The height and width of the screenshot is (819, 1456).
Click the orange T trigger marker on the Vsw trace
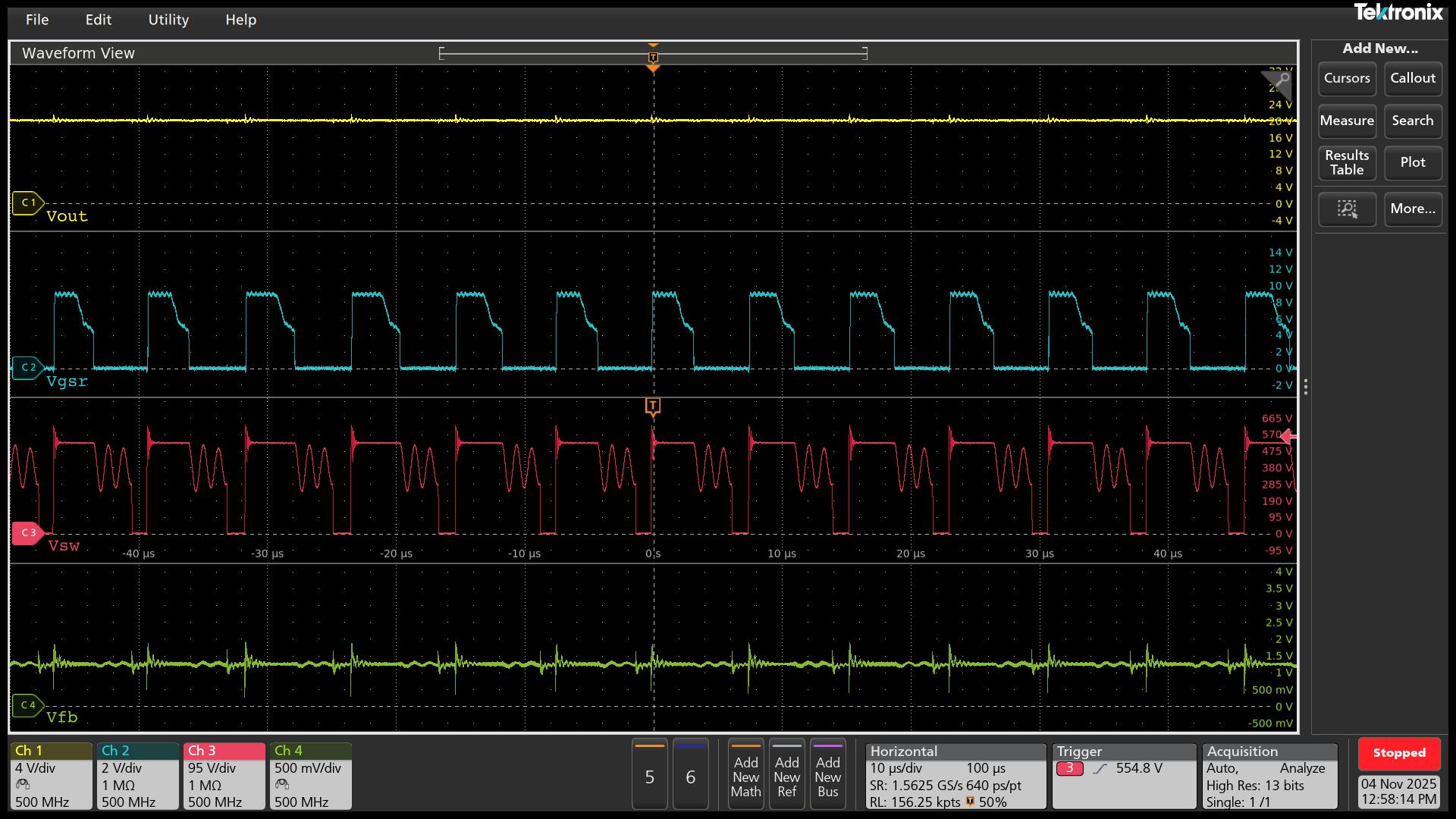coord(653,406)
